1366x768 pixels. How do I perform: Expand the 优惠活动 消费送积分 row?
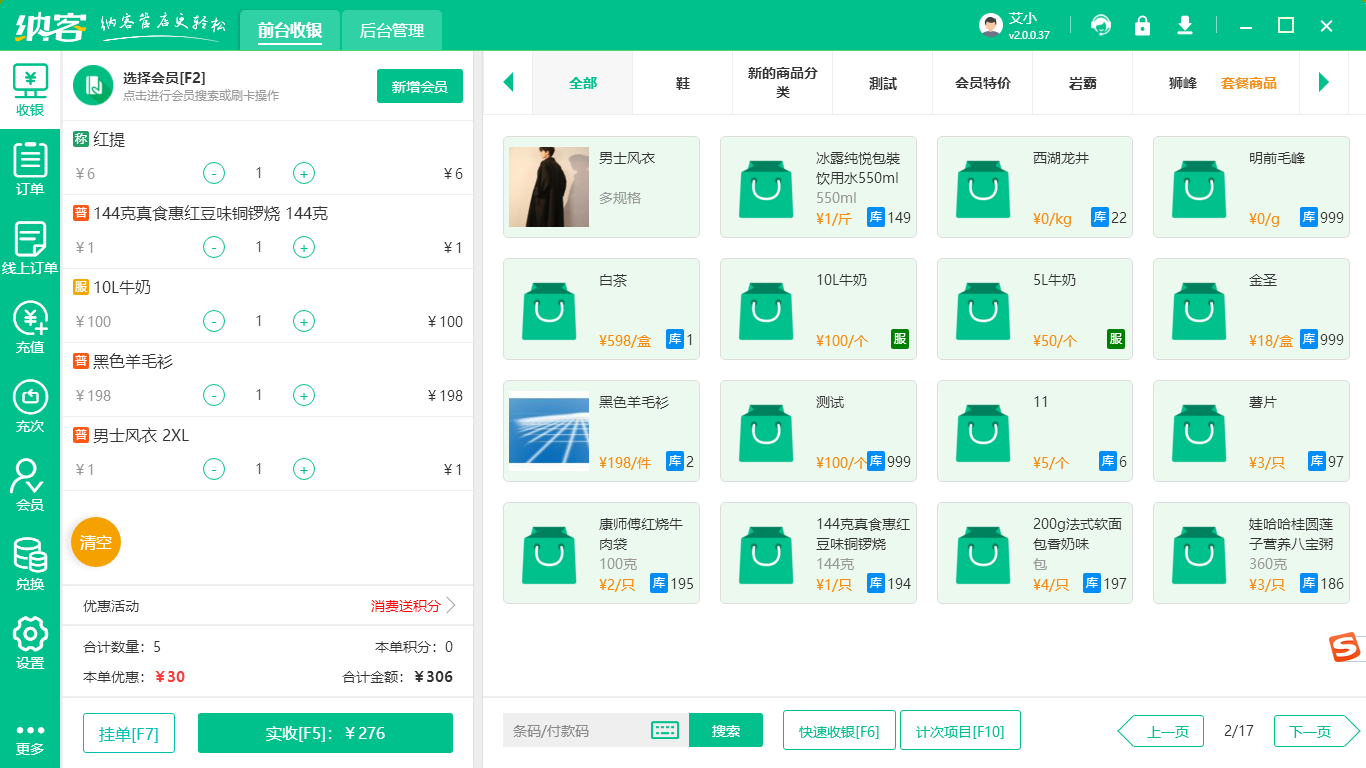(268, 605)
